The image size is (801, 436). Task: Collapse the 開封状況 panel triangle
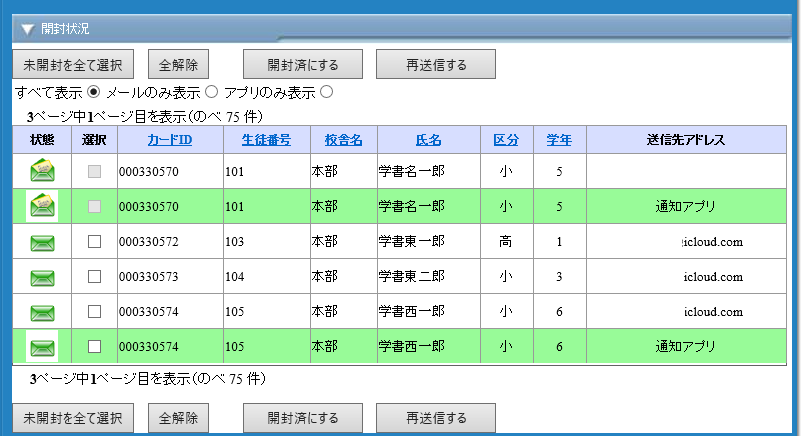[x=27, y=29]
